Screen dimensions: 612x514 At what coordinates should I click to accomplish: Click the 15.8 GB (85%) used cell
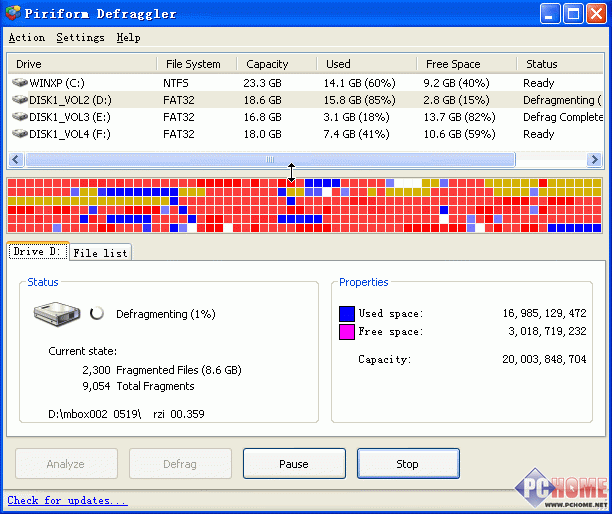tap(359, 100)
